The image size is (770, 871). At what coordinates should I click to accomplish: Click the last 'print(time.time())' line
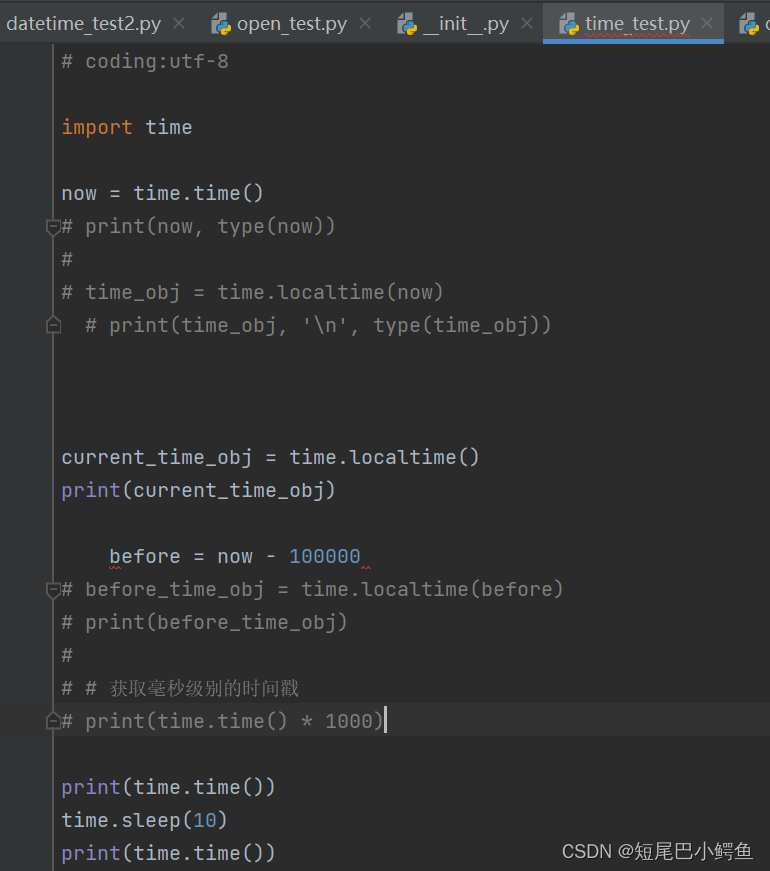168,853
